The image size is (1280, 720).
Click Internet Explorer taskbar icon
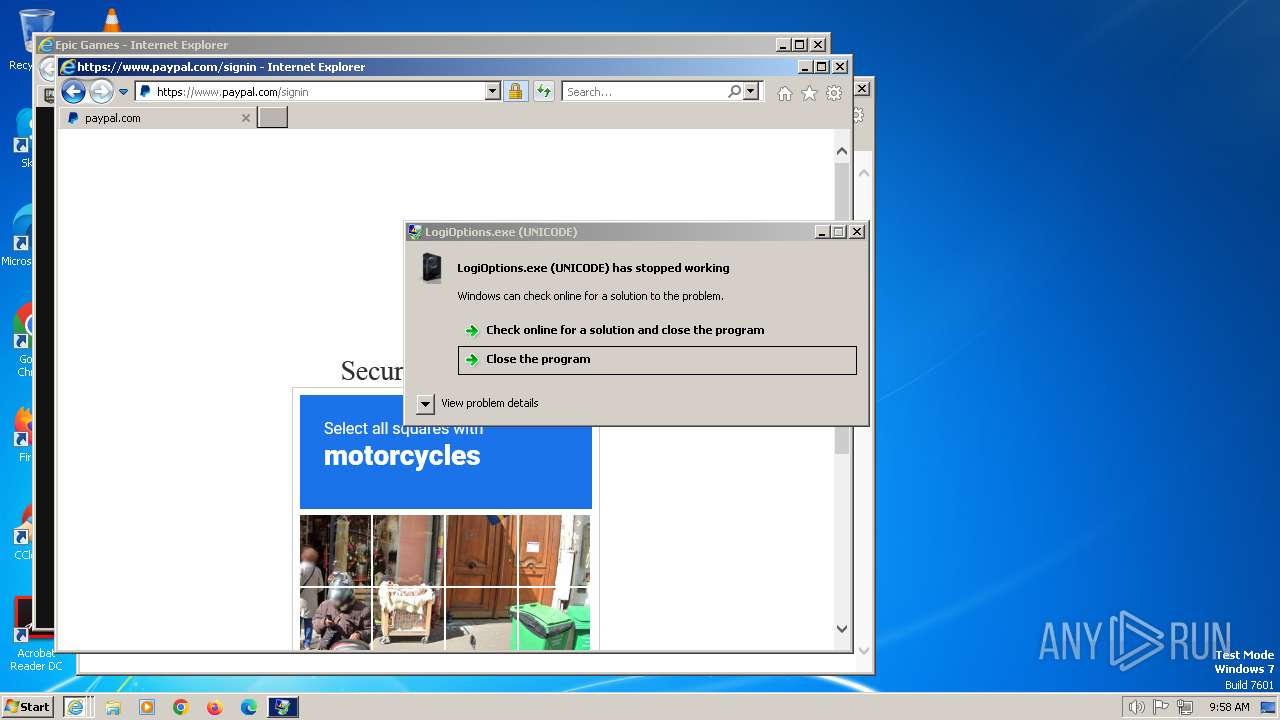[x=75, y=707]
